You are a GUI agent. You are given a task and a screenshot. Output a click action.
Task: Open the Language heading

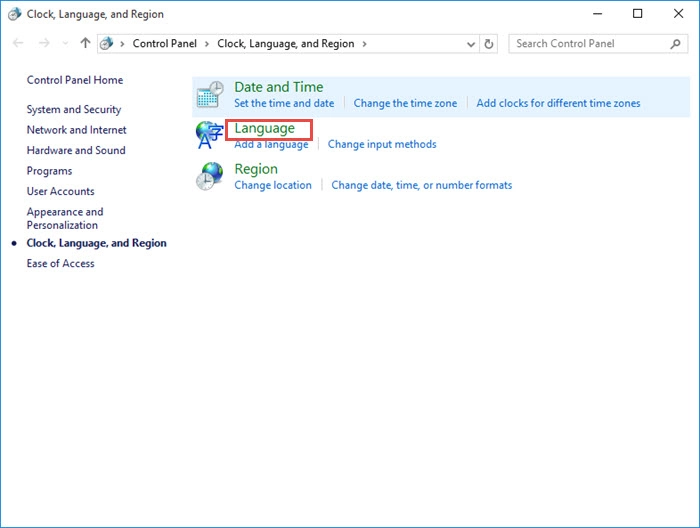coord(265,129)
